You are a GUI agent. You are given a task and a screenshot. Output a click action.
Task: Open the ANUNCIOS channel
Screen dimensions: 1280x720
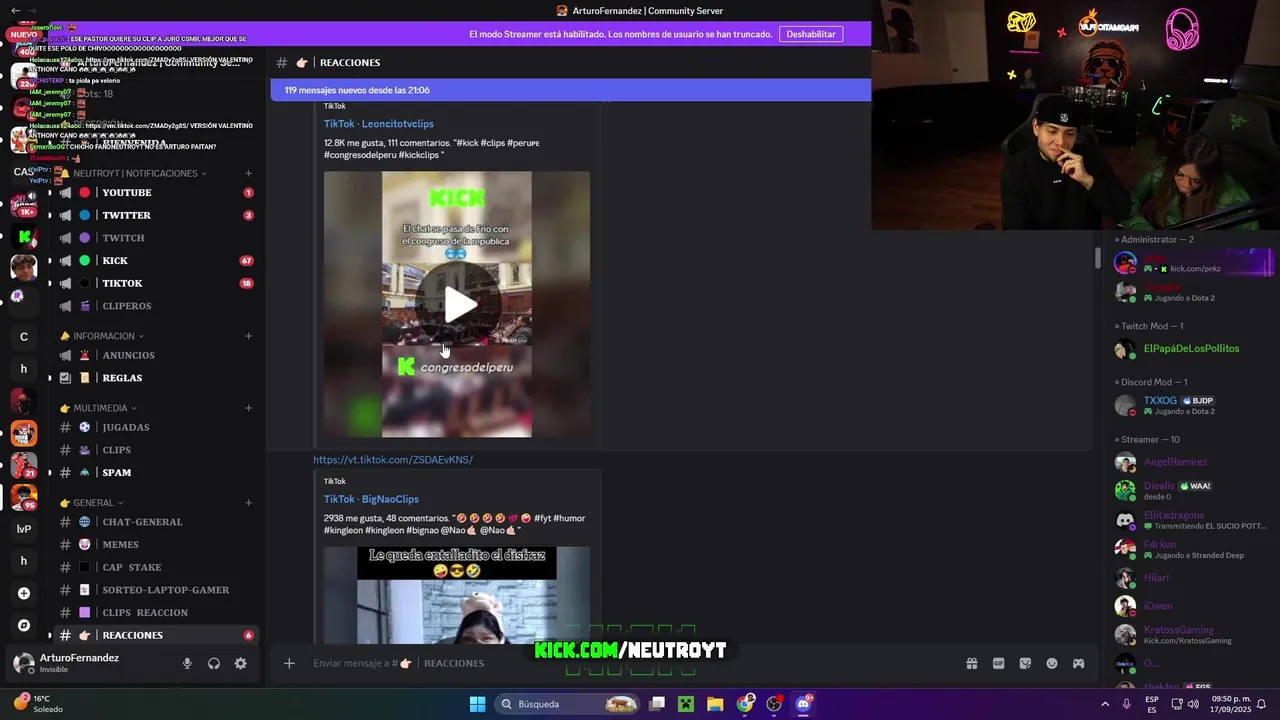point(128,355)
